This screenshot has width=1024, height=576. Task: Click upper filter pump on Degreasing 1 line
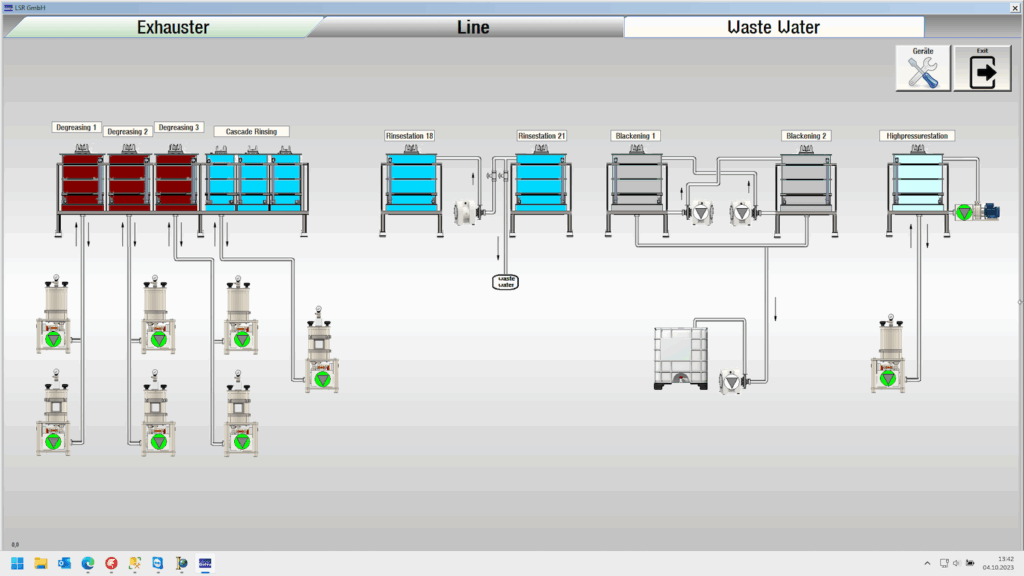pos(54,315)
